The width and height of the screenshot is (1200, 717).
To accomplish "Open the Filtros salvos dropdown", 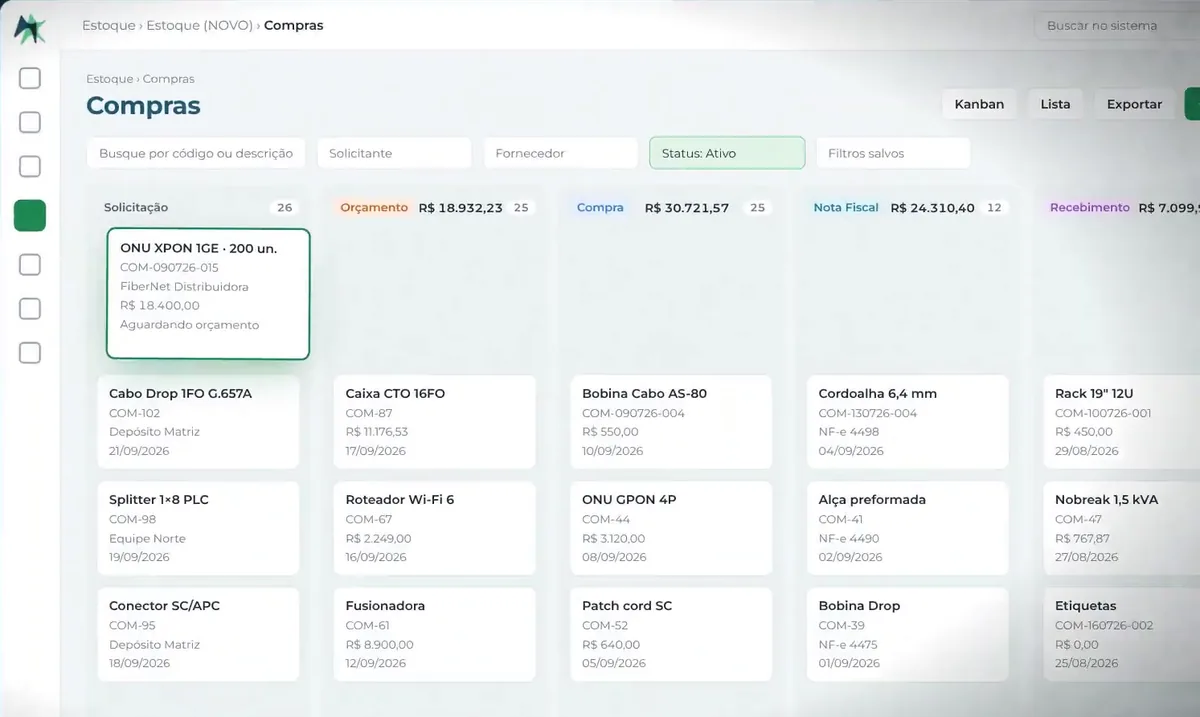I will [893, 153].
